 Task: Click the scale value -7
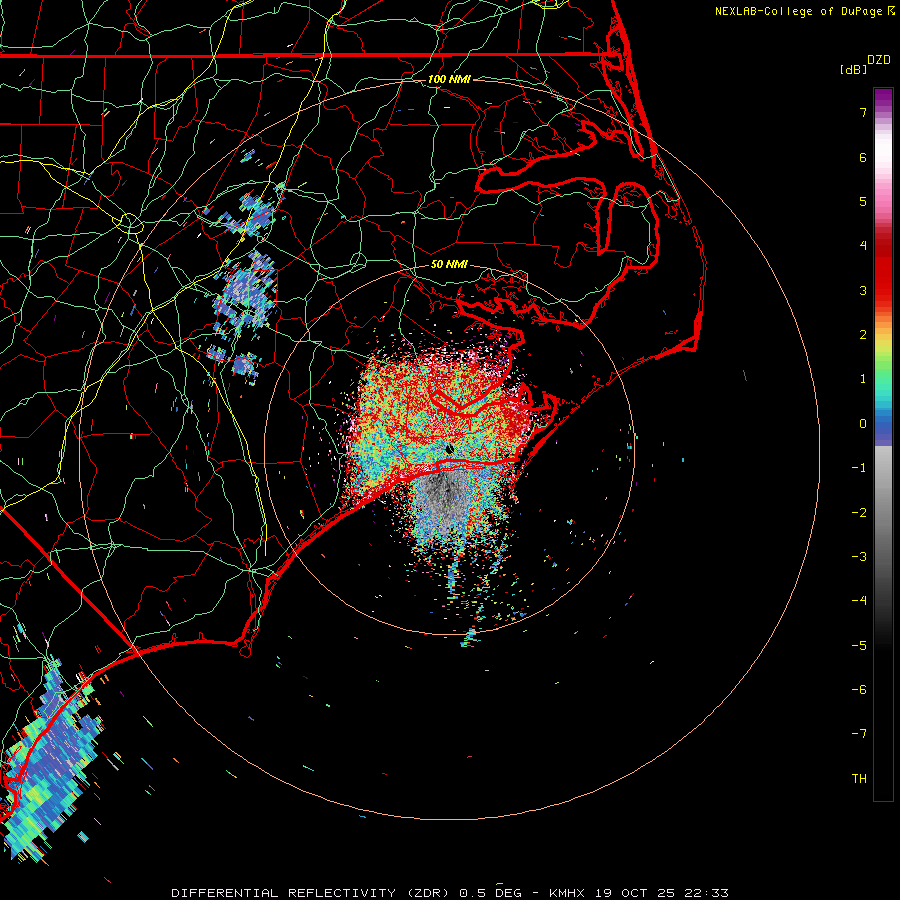tap(859, 734)
